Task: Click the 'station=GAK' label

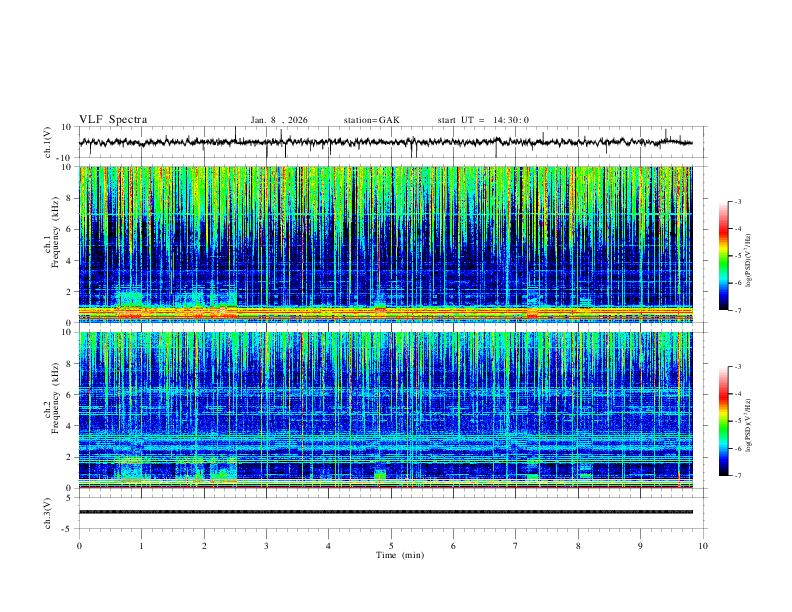Action: pos(371,120)
